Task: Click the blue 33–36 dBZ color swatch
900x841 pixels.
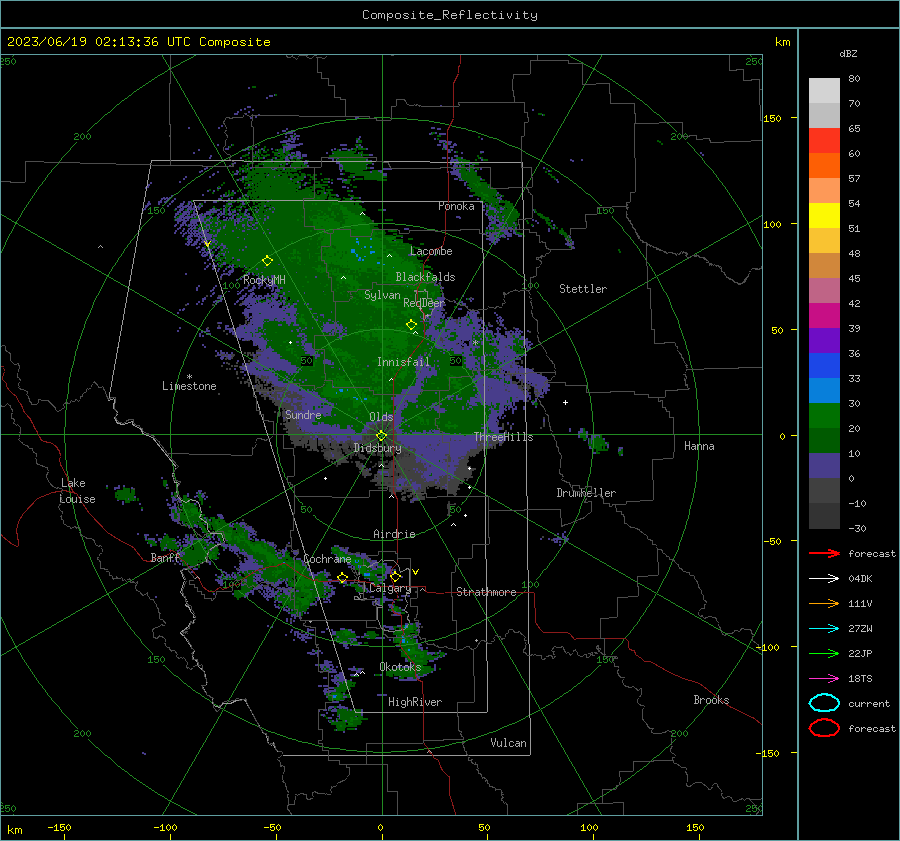Action: coord(824,366)
